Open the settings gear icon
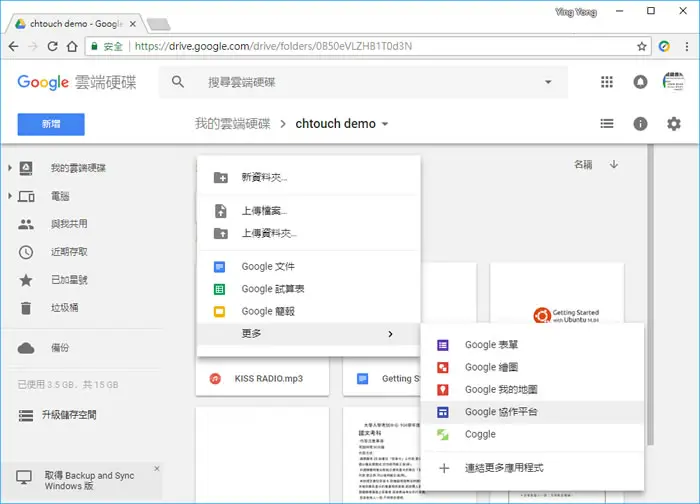700x504 pixels. 674,124
